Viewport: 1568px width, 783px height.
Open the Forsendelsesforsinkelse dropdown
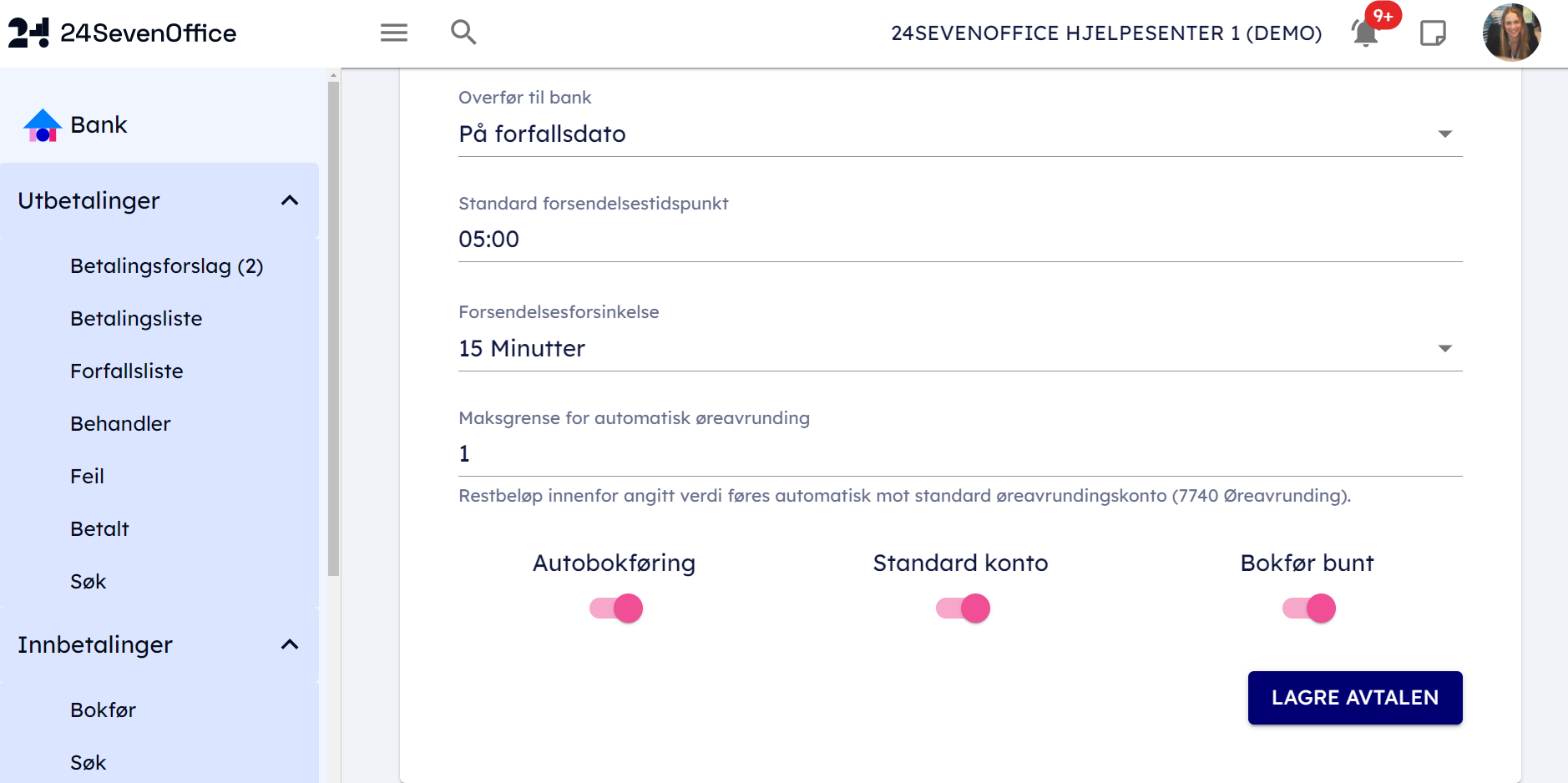tap(960, 349)
